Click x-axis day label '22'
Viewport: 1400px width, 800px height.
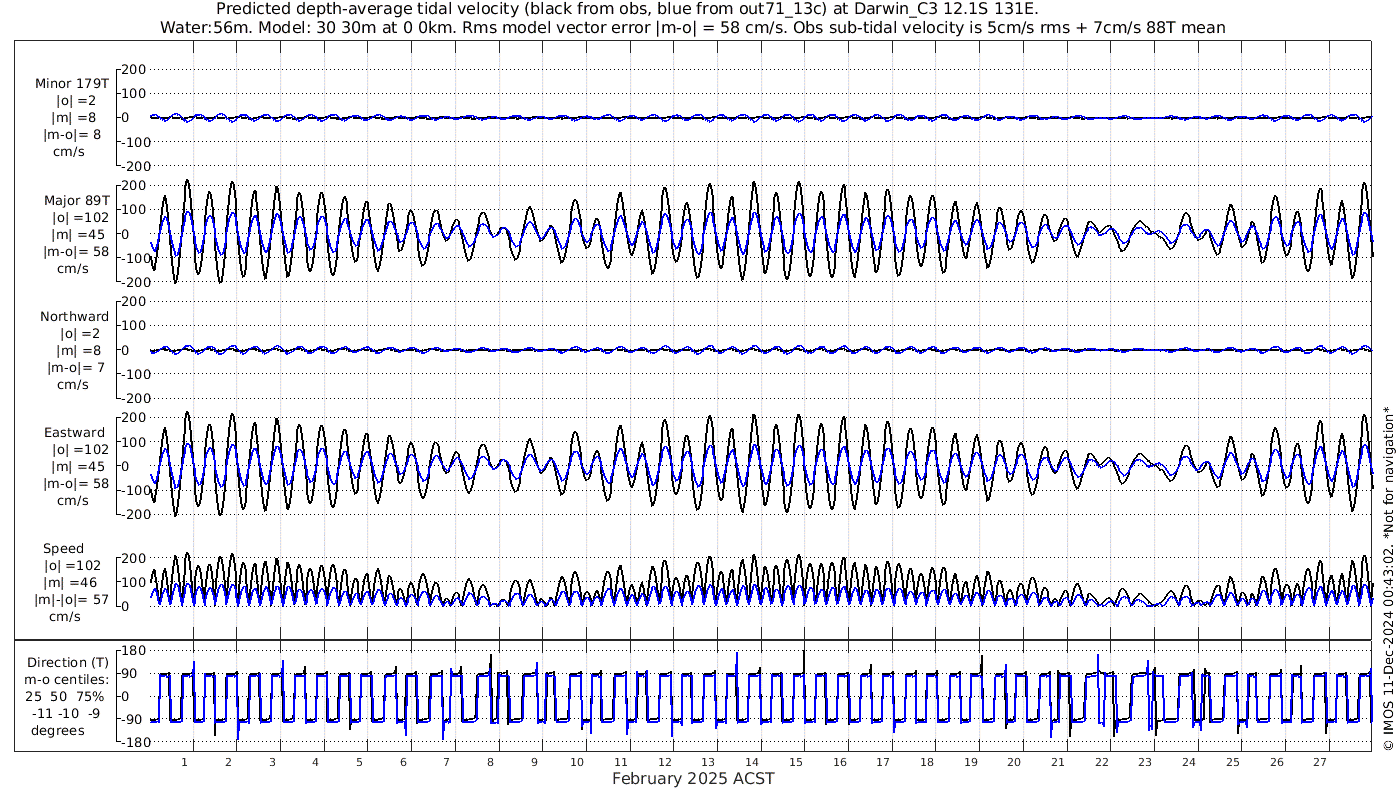[1101, 761]
